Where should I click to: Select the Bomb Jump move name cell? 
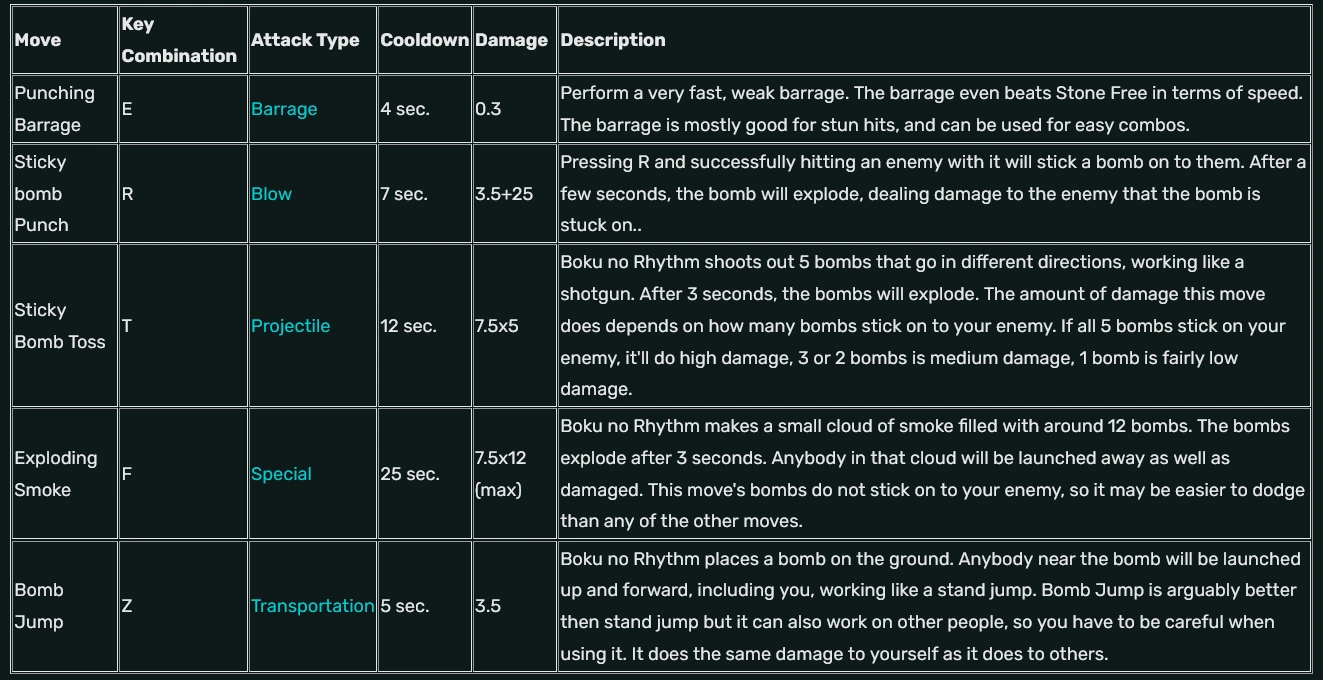point(39,606)
